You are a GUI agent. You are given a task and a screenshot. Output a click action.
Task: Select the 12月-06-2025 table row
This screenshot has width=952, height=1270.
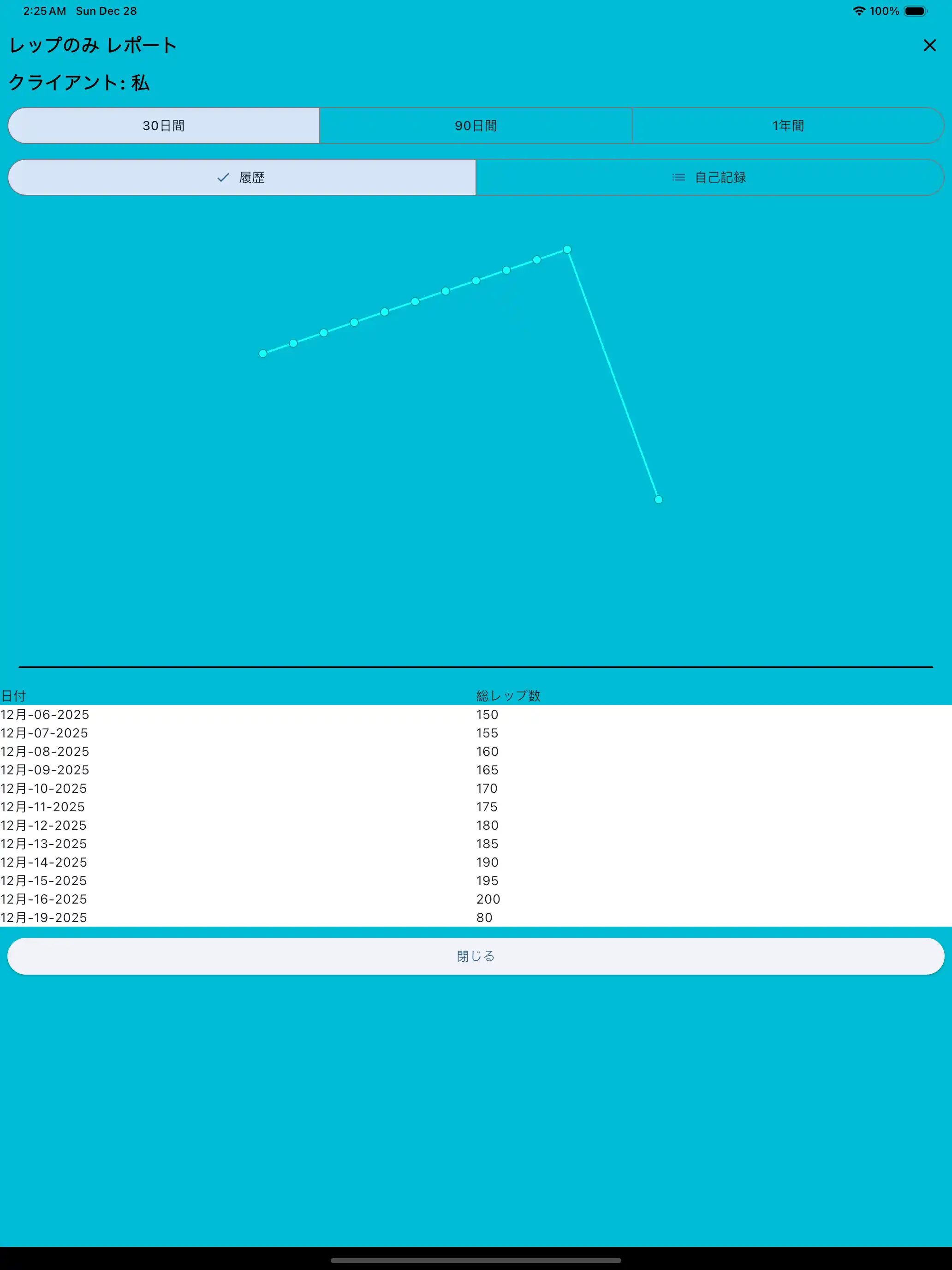click(x=45, y=715)
